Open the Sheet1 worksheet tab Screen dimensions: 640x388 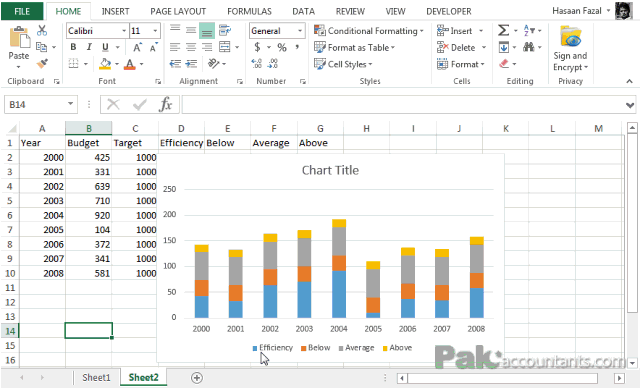tap(96, 377)
